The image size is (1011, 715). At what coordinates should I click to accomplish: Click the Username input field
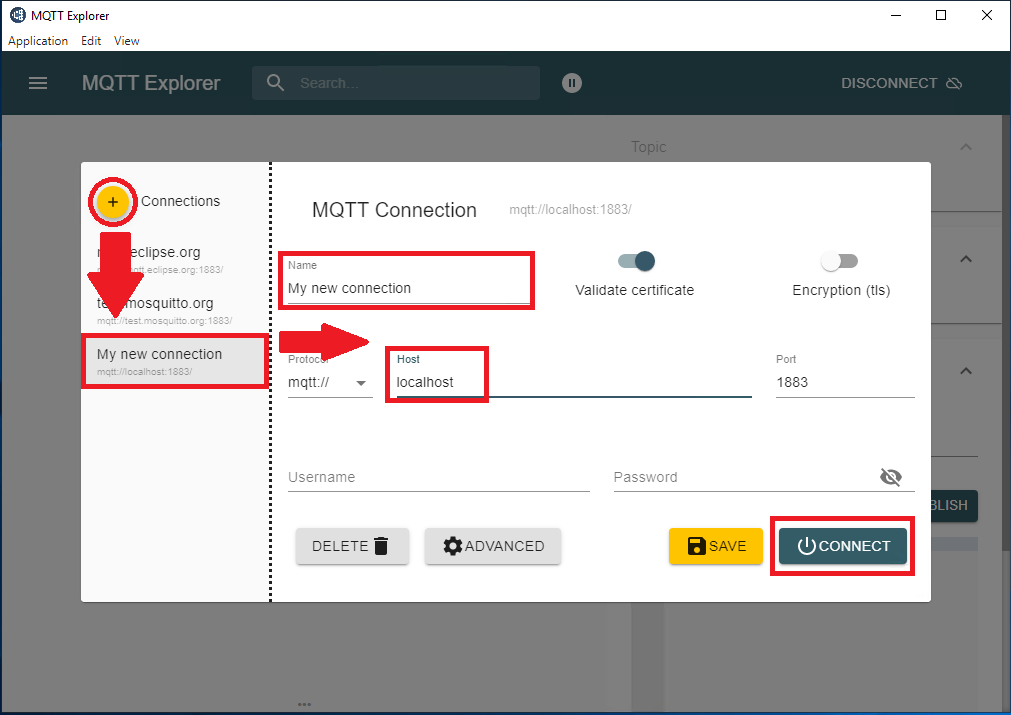click(438, 477)
